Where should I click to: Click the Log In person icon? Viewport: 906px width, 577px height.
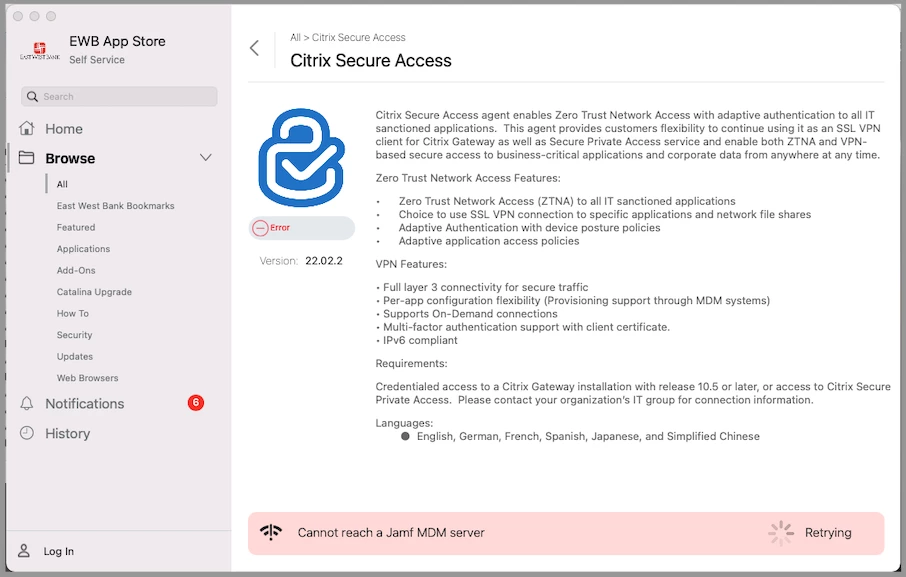click(x=24, y=550)
